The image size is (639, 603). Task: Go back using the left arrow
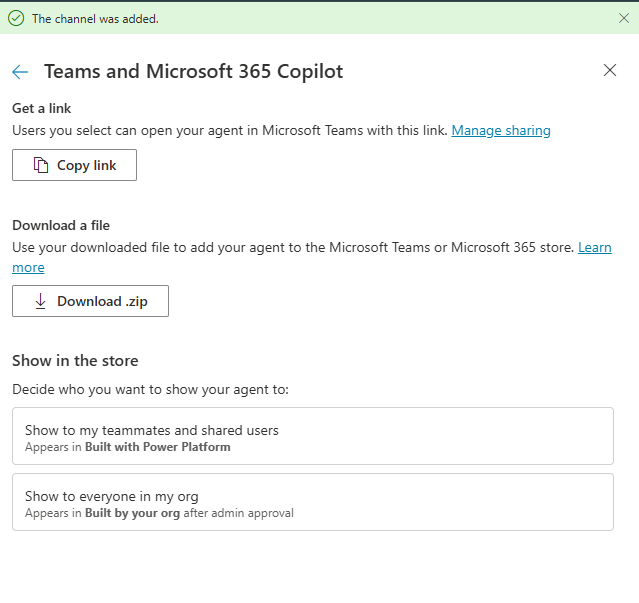coord(20,71)
